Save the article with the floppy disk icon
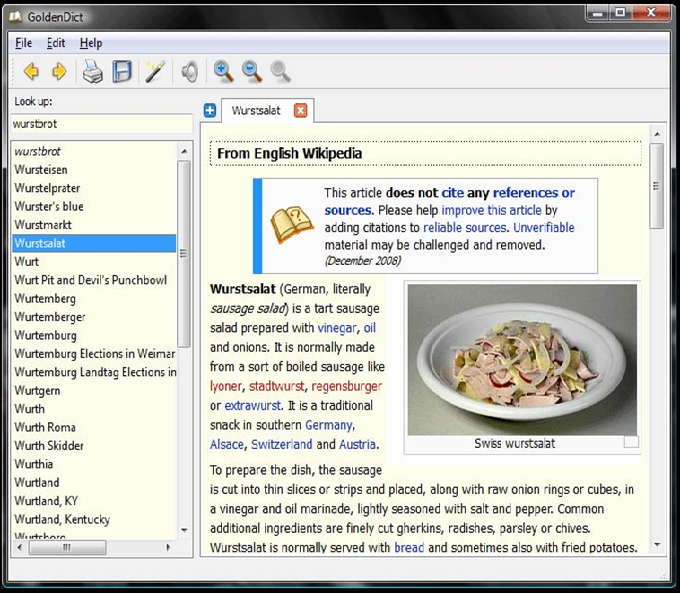 tap(122, 71)
